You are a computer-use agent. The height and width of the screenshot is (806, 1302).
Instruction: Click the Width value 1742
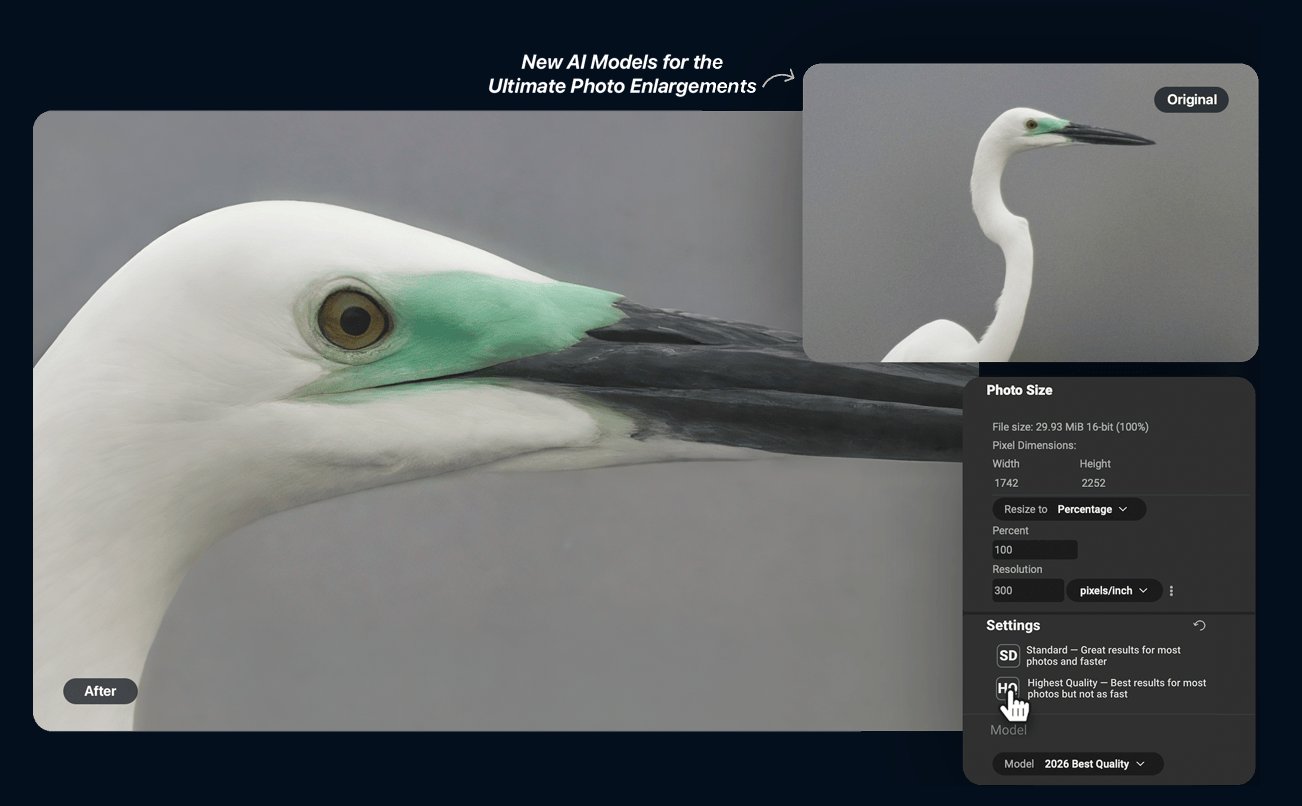(1006, 483)
